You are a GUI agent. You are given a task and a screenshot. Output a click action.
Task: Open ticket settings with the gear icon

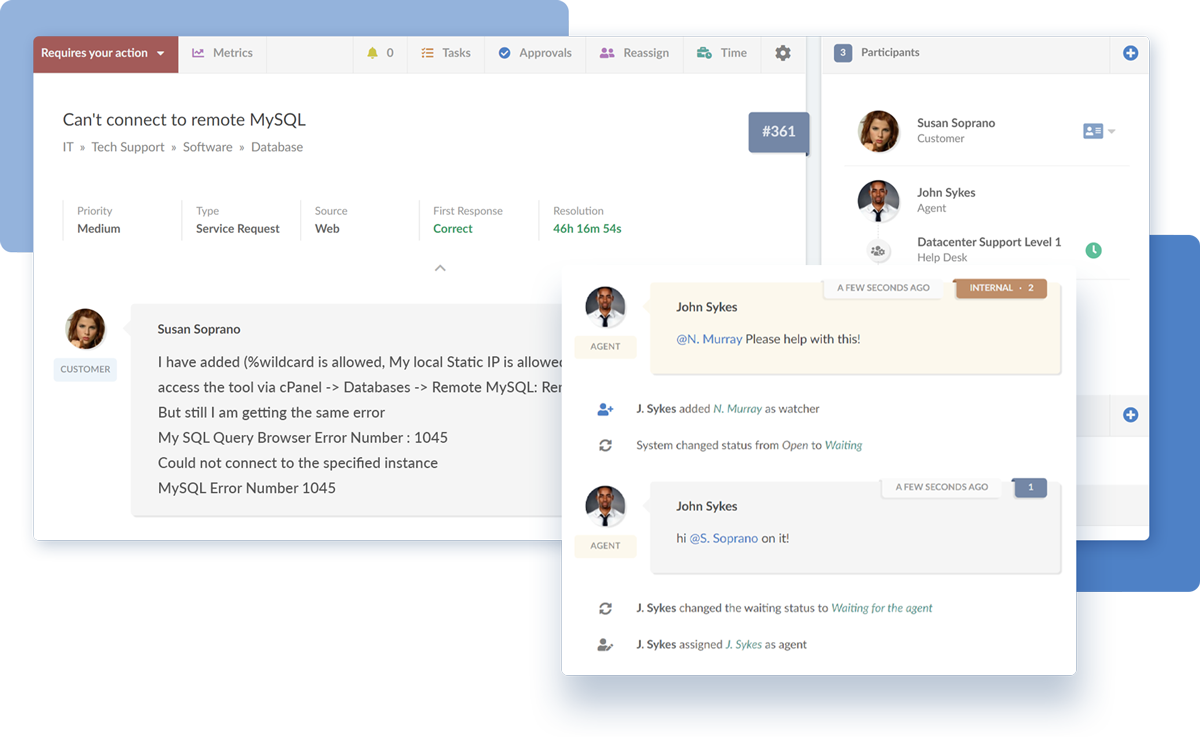pyautogui.click(x=782, y=54)
